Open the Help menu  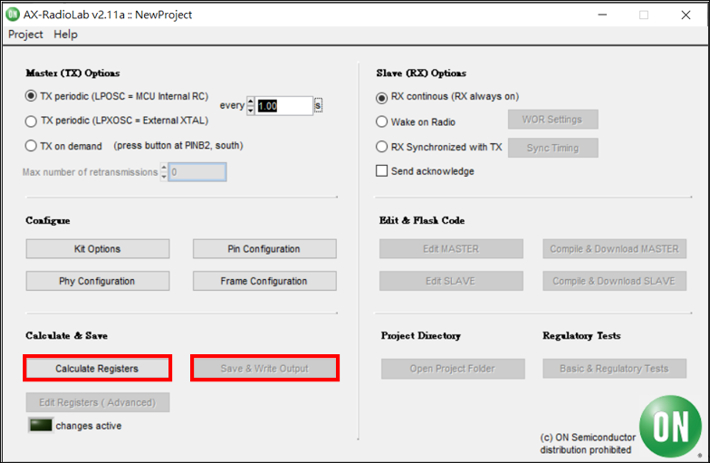pyautogui.click(x=66, y=34)
